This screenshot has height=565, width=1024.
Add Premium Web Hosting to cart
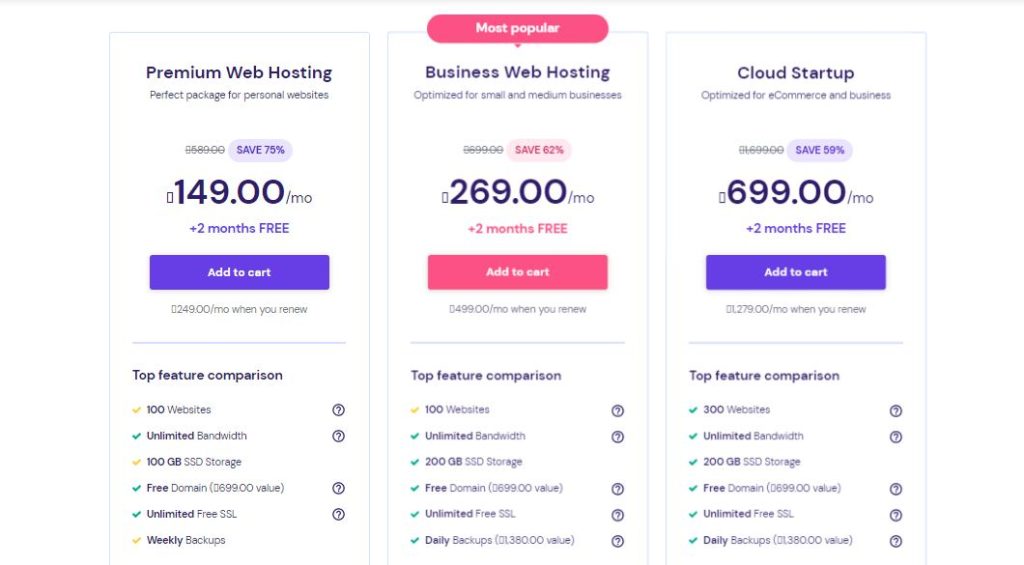tap(239, 272)
